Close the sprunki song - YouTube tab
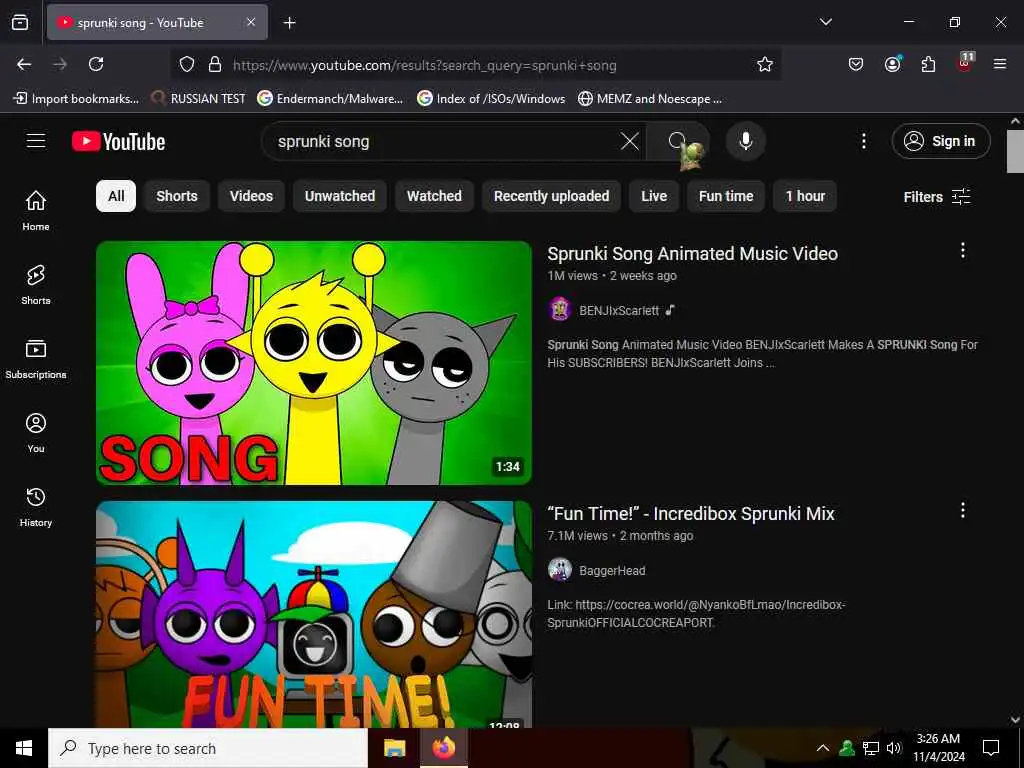 [x=251, y=22]
